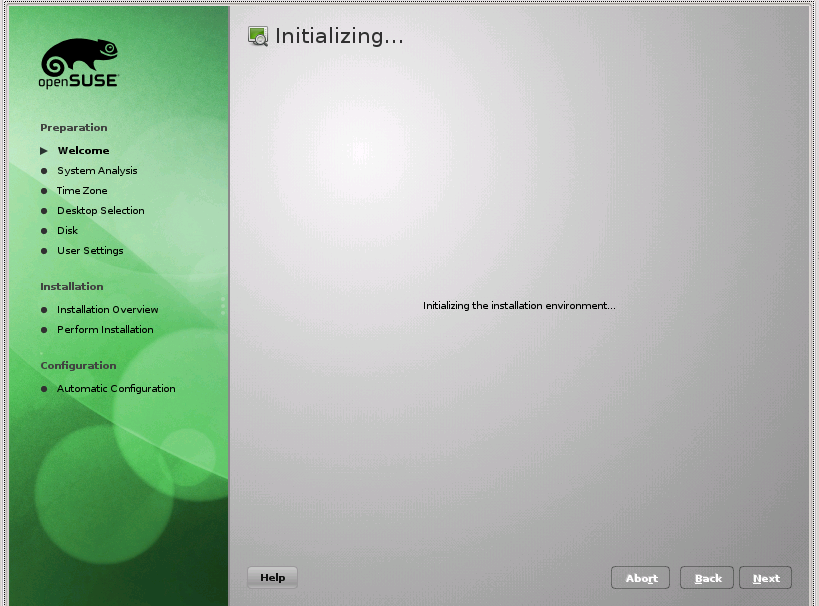The height and width of the screenshot is (606, 819).
Task: Select Installation Overview step
Action: (108, 310)
